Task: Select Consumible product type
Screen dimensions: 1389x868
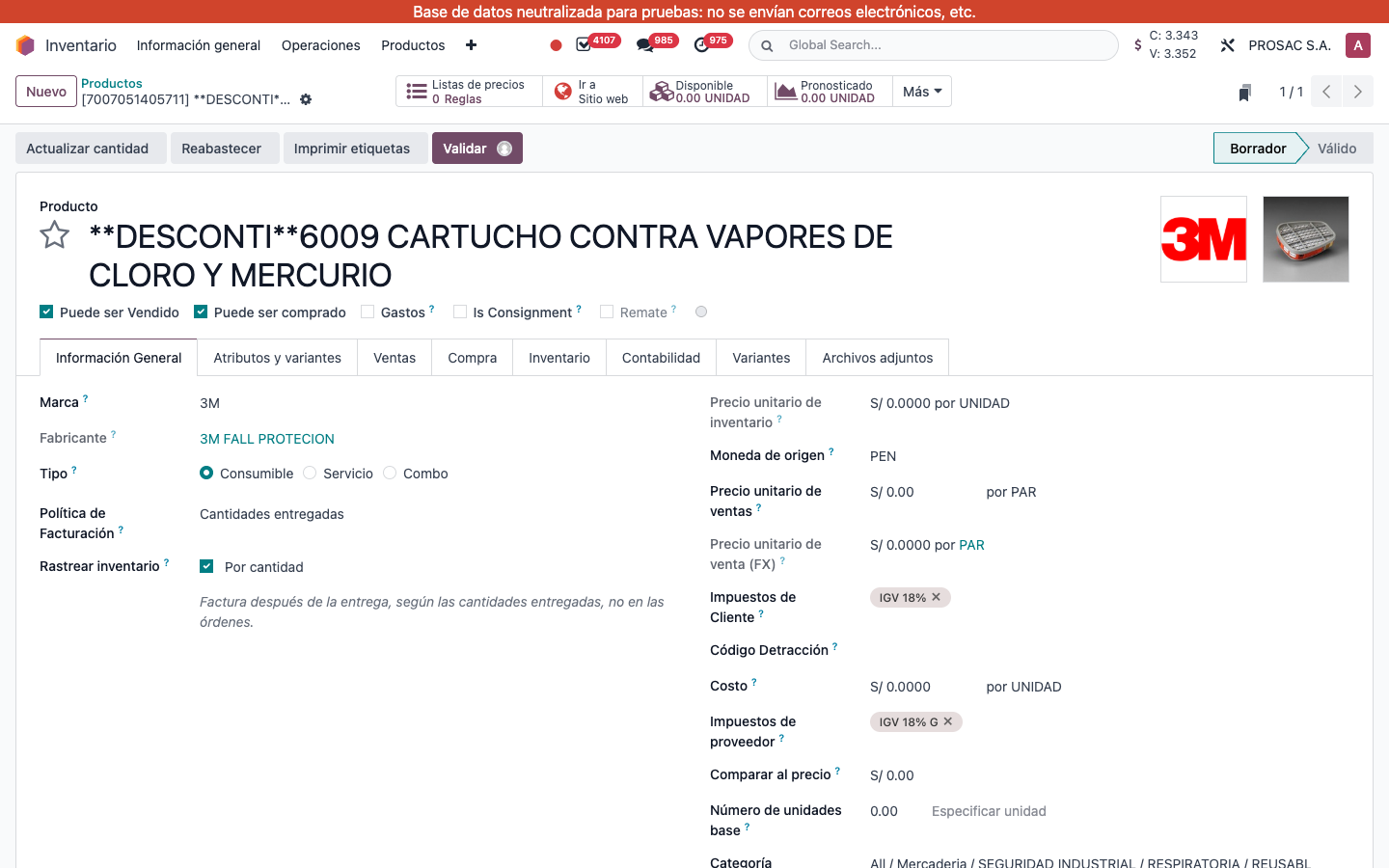Action: (206, 473)
